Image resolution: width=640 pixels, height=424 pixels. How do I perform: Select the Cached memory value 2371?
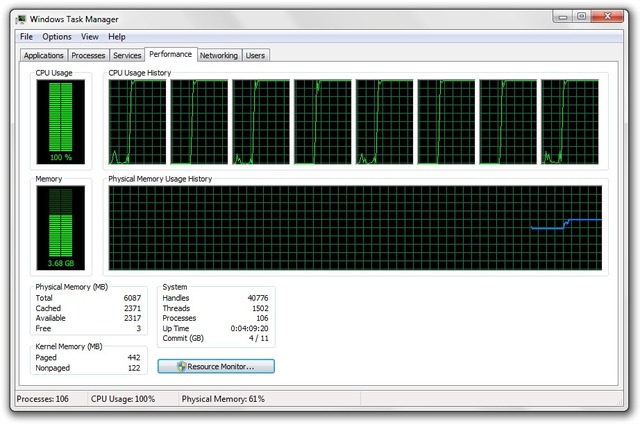point(132,308)
